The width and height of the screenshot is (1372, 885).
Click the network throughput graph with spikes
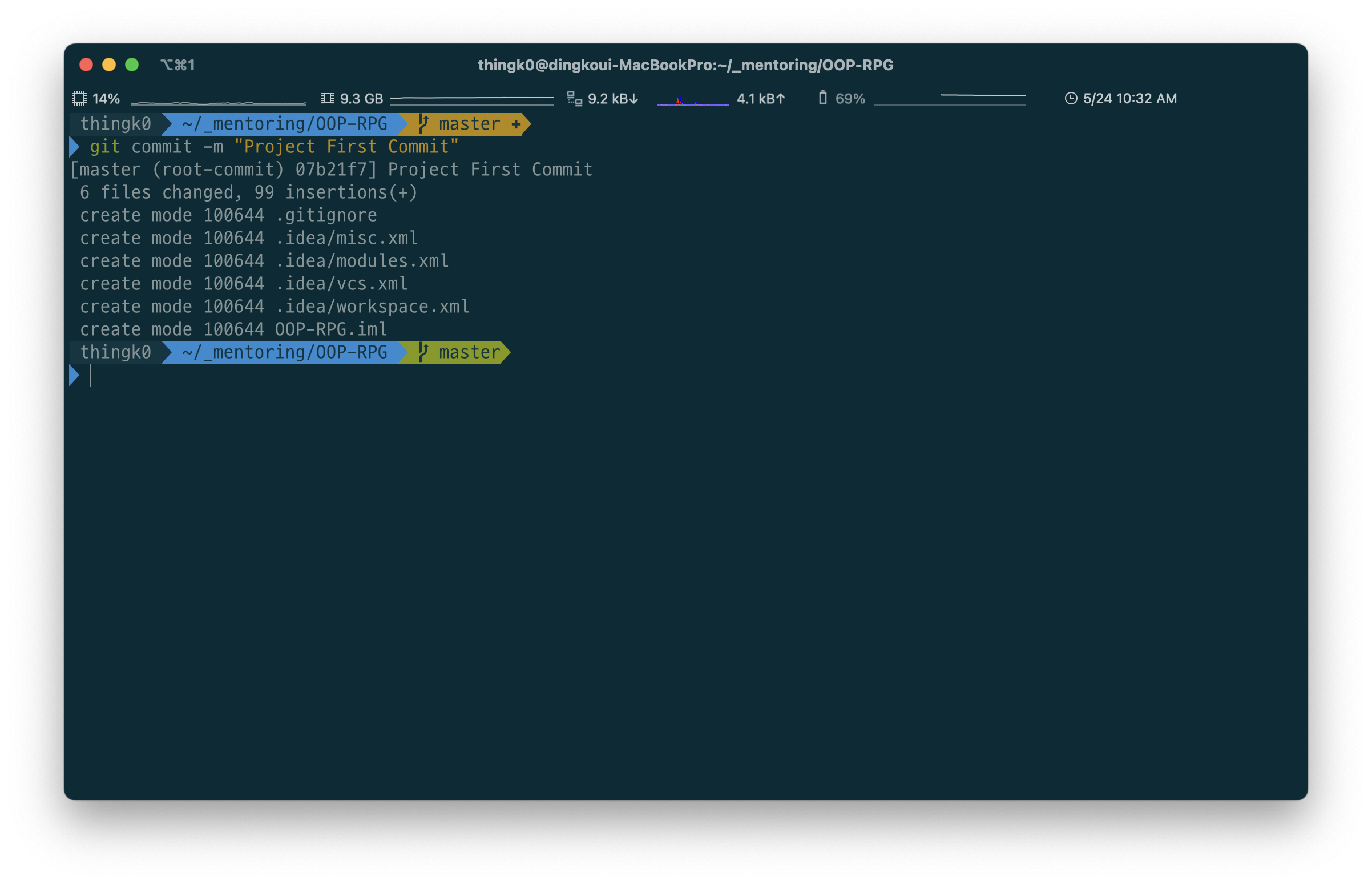[693, 101]
